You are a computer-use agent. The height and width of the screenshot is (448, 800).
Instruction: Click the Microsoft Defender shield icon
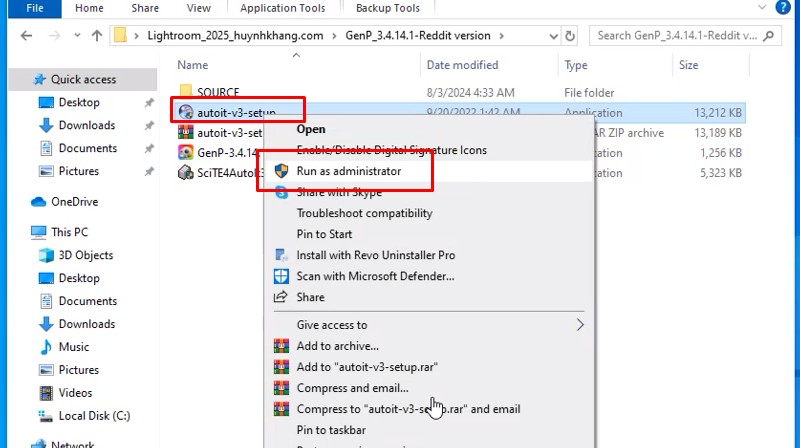coord(281,276)
